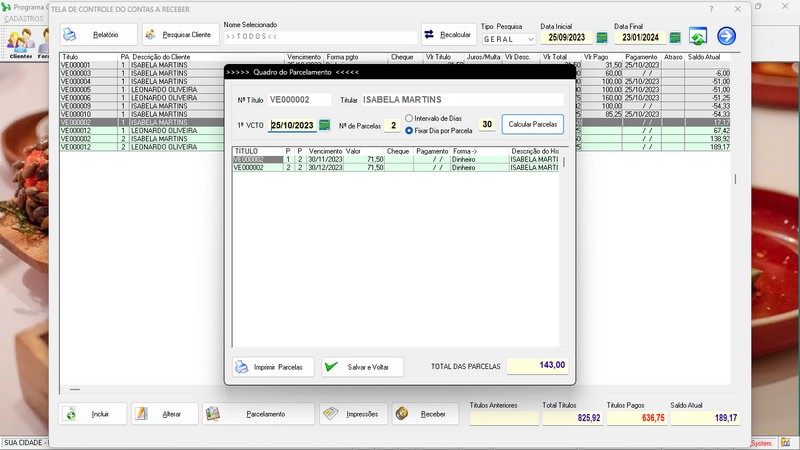The height and width of the screenshot is (450, 800).
Task: Click the Recalcular button
Action: (448, 35)
